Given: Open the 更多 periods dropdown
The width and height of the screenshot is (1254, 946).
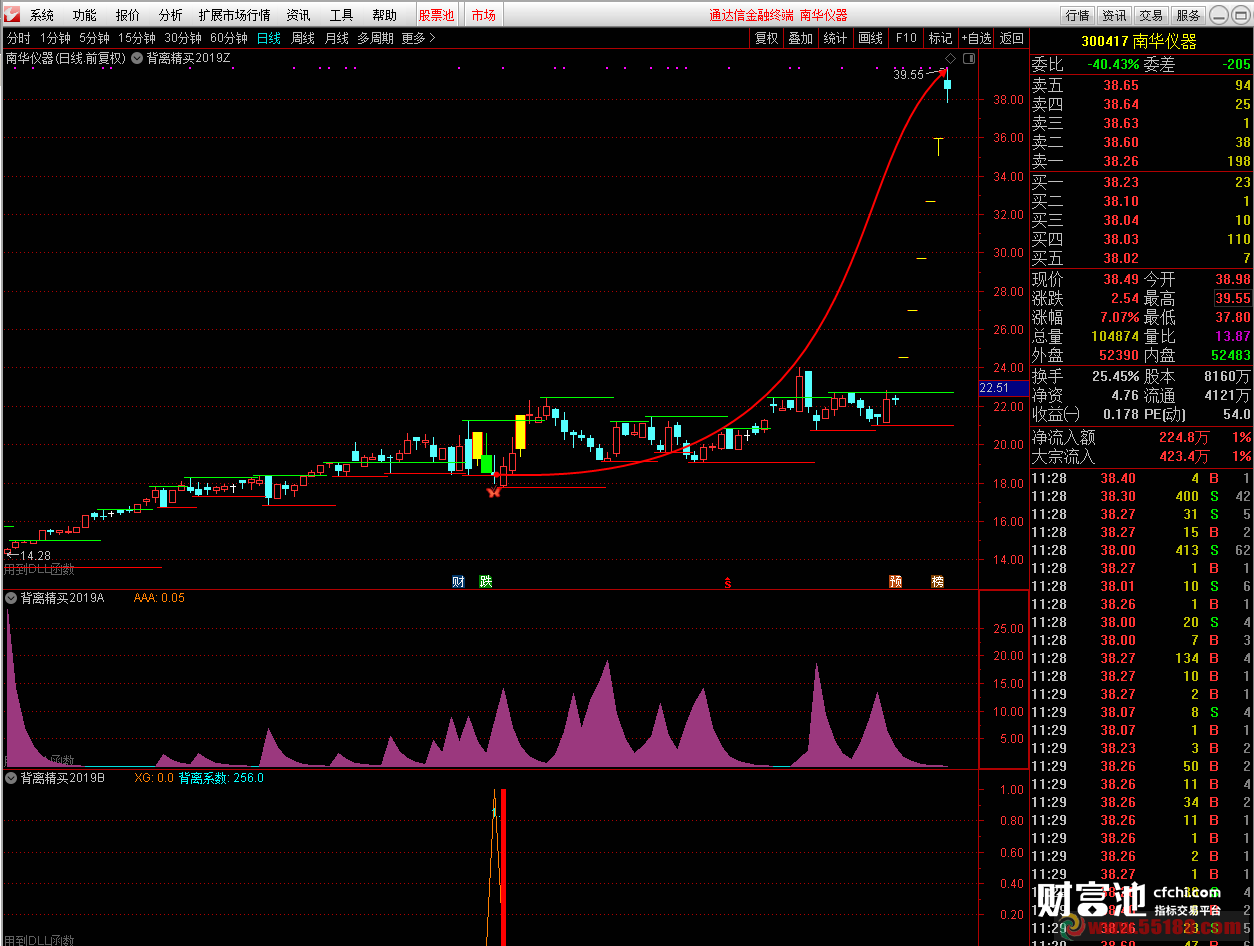Looking at the screenshot, I should (x=418, y=38).
